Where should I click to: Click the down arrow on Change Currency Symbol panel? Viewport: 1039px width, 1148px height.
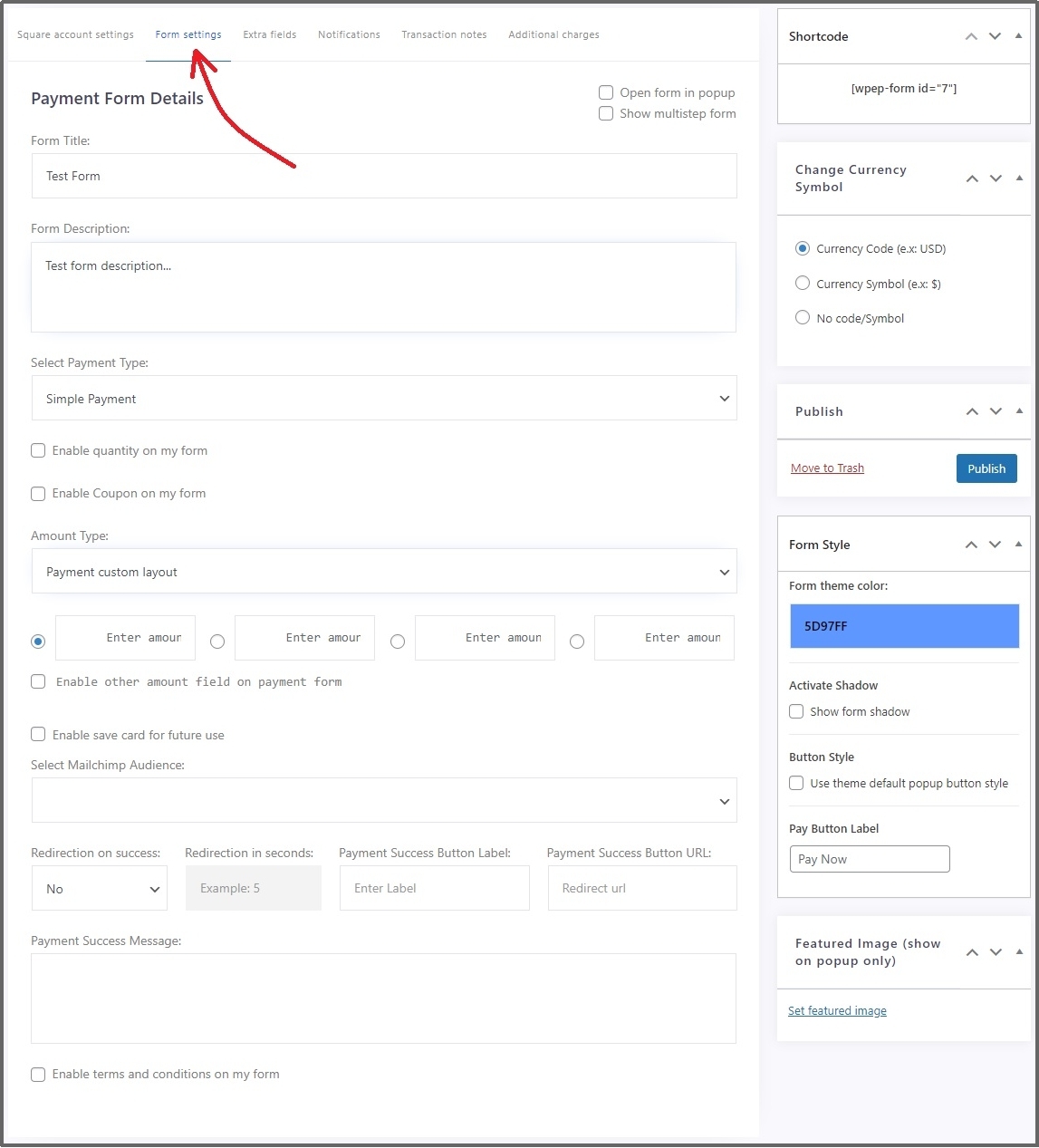996,178
